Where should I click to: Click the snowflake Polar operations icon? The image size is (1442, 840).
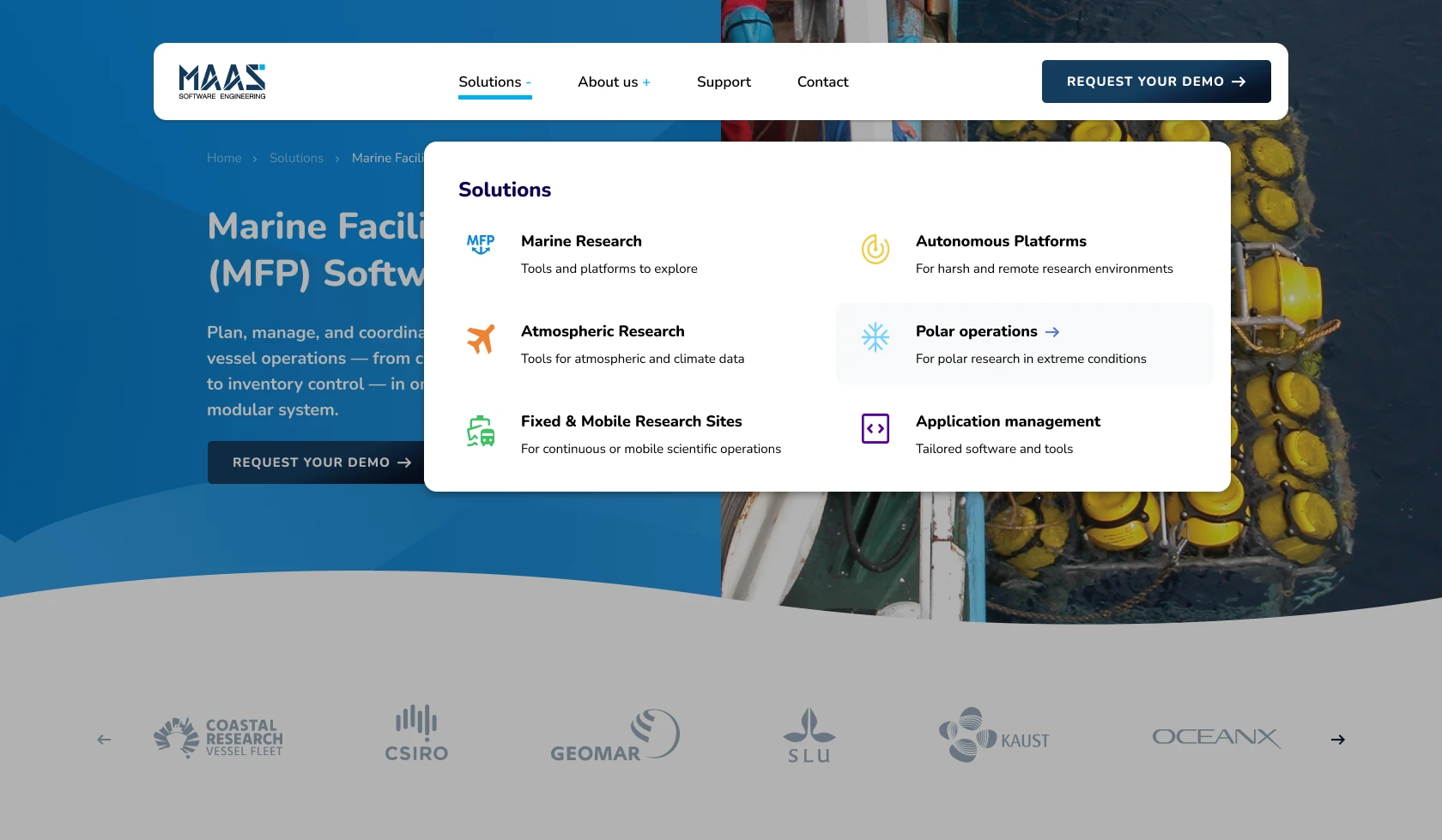[875, 337]
